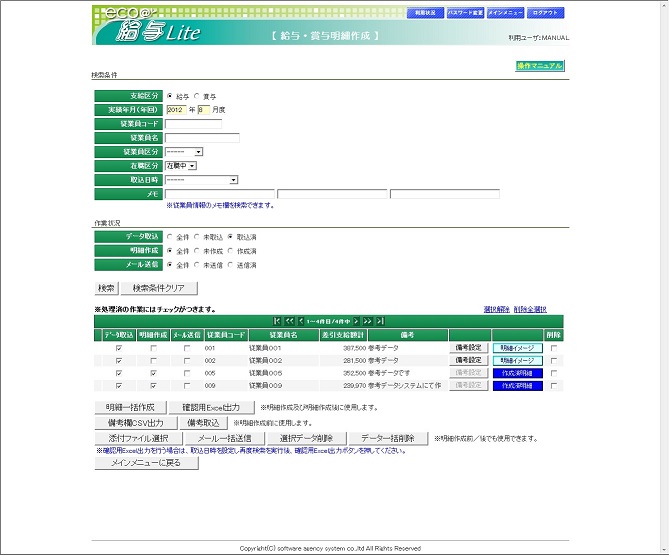Viewport: 669px width, 555px height.
Task: Select 全件 for データ取込 status
Action: [170, 237]
